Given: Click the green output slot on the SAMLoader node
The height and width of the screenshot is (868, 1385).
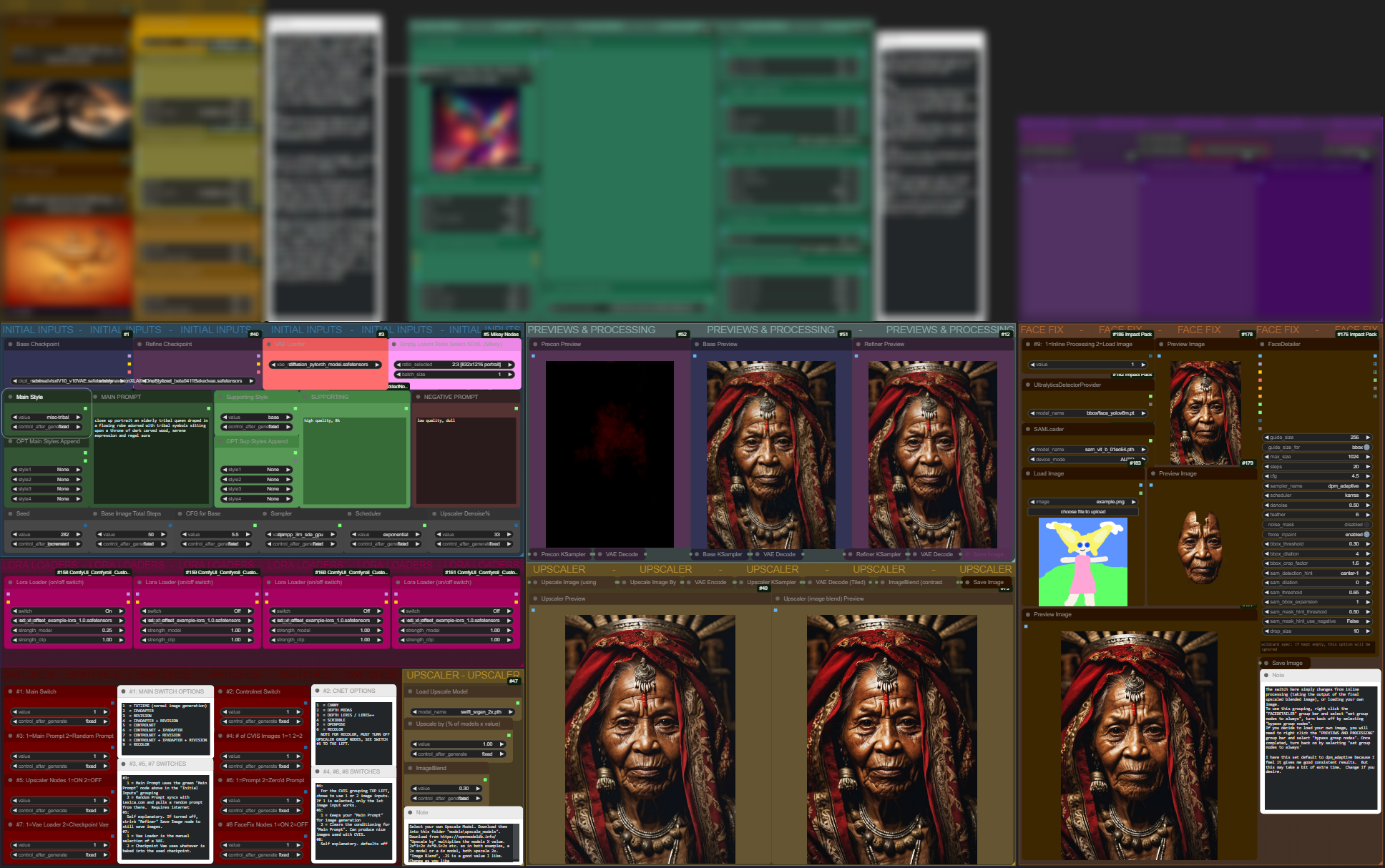Looking at the screenshot, I should 1150,440.
